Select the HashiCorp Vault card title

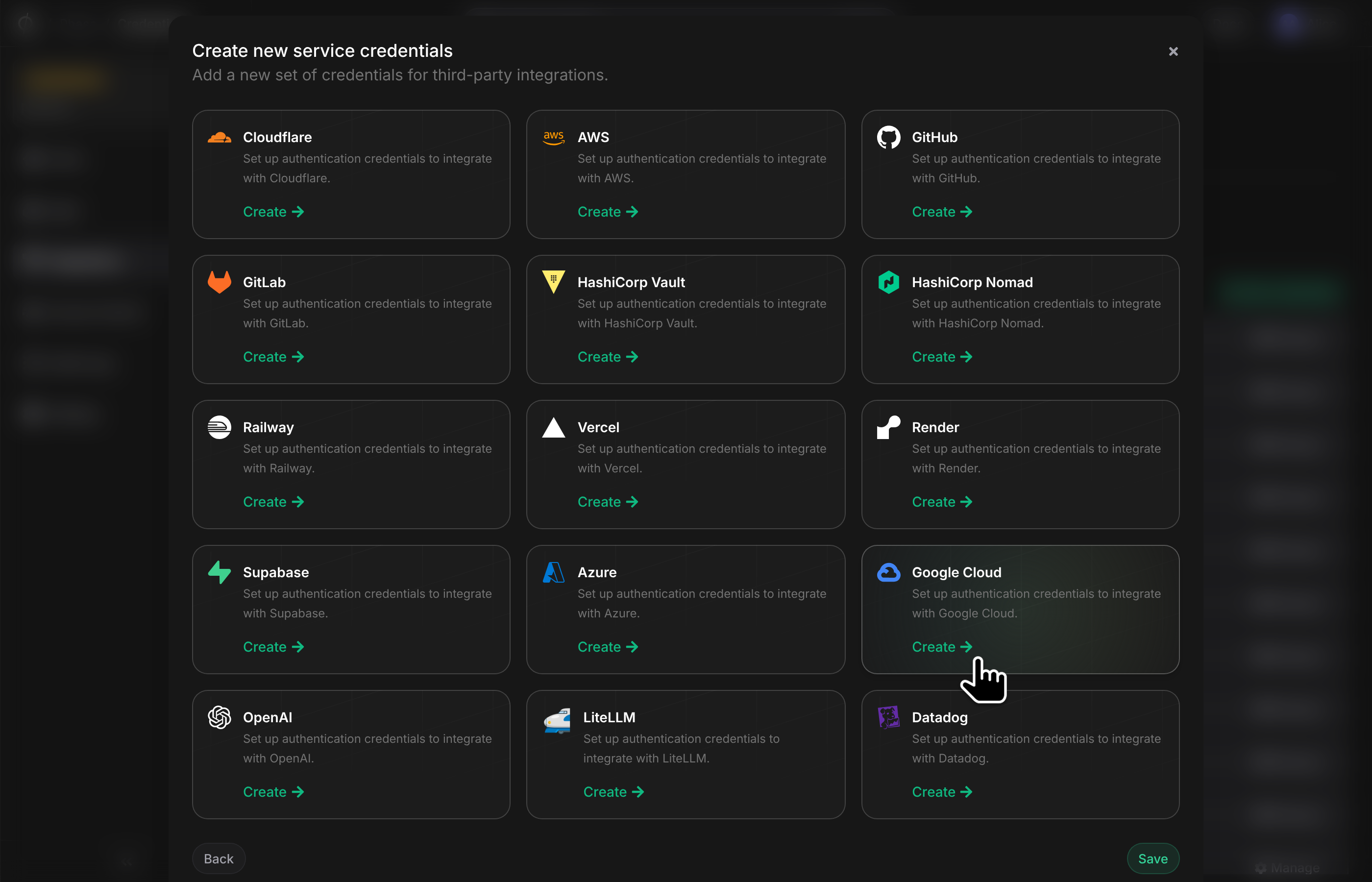[x=631, y=282]
